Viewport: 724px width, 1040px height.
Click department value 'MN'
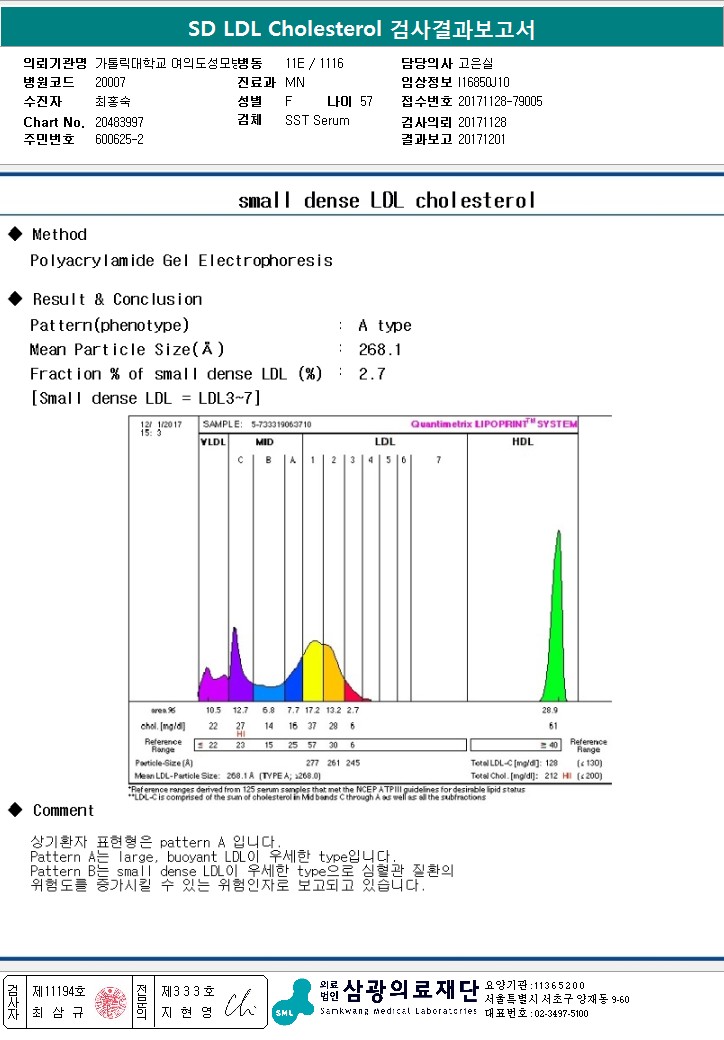(295, 82)
